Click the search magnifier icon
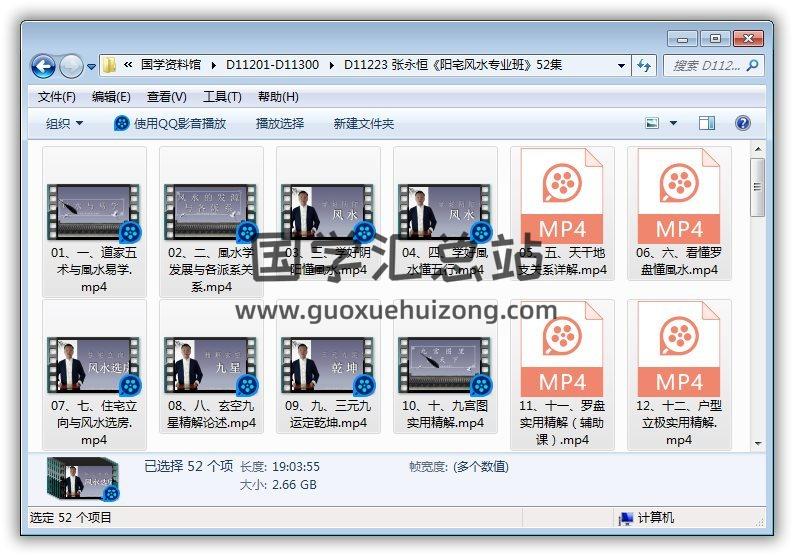The height and width of the screenshot is (556, 794). coord(751,65)
